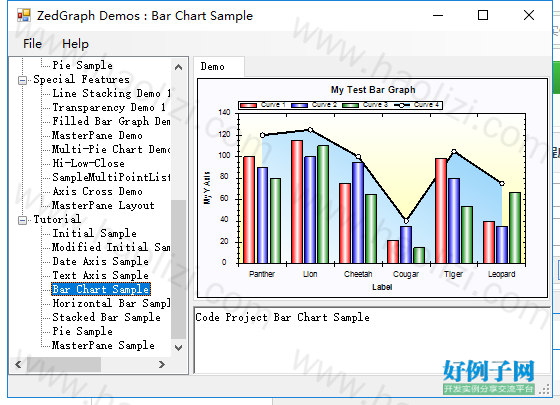
Task: Maximize the ZedGraph Demos window
Action: point(483,15)
